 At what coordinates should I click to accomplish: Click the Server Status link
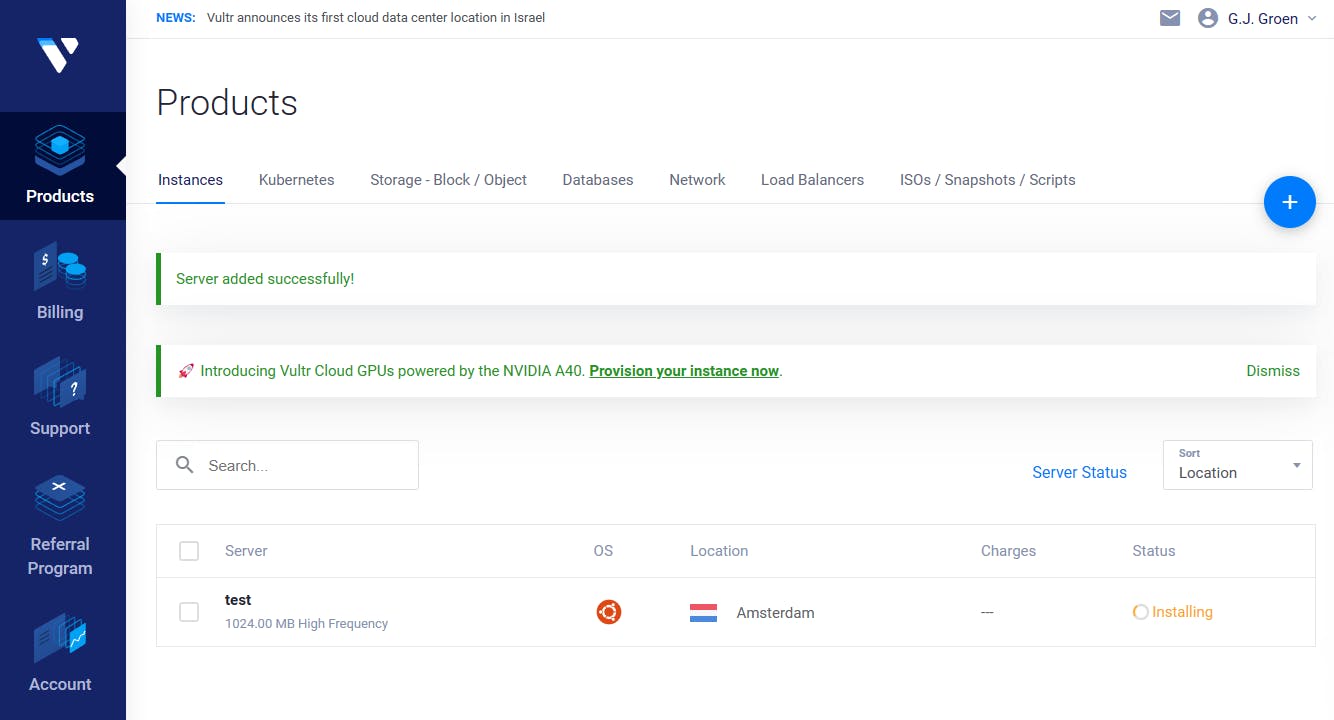point(1079,472)
